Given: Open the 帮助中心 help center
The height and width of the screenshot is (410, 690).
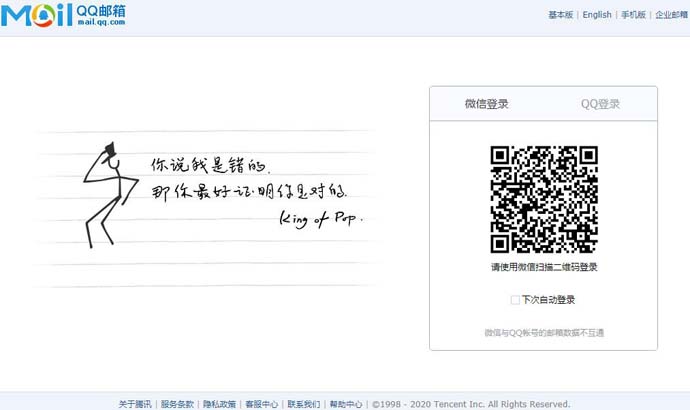Looking at the screenshot, I should point(346,404).
